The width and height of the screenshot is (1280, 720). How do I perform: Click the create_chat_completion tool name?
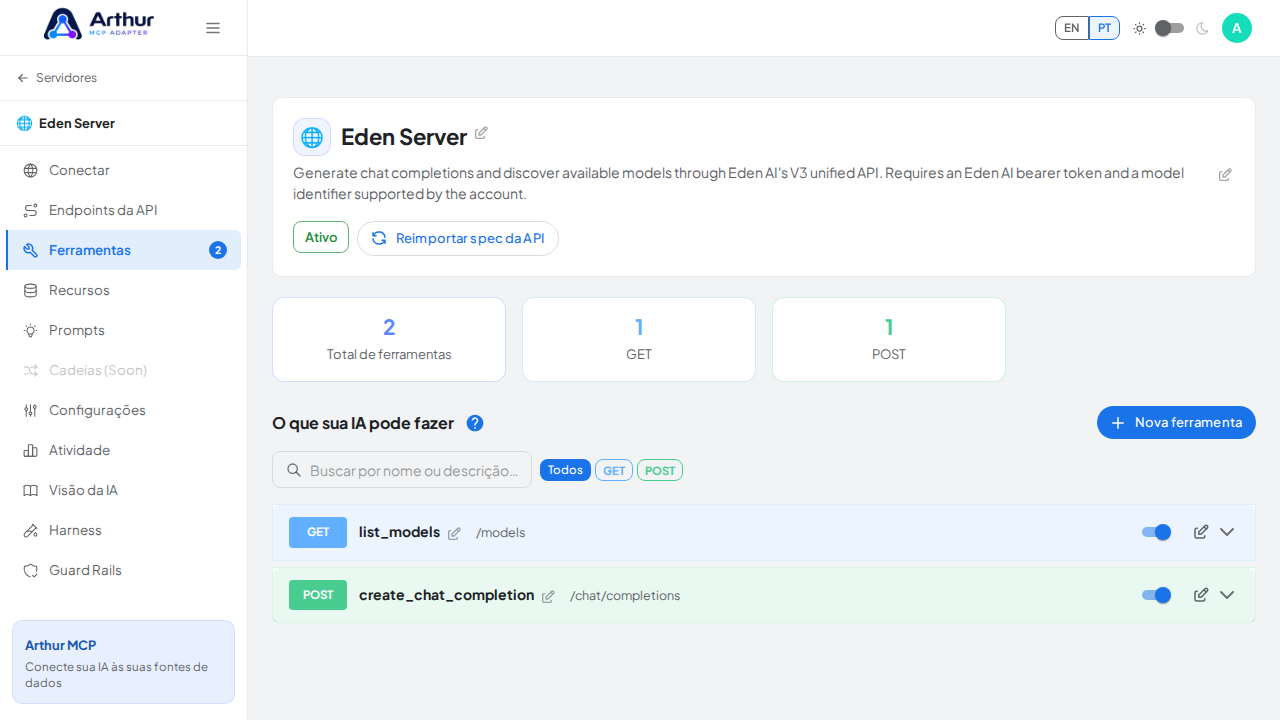tap(446, 595)
